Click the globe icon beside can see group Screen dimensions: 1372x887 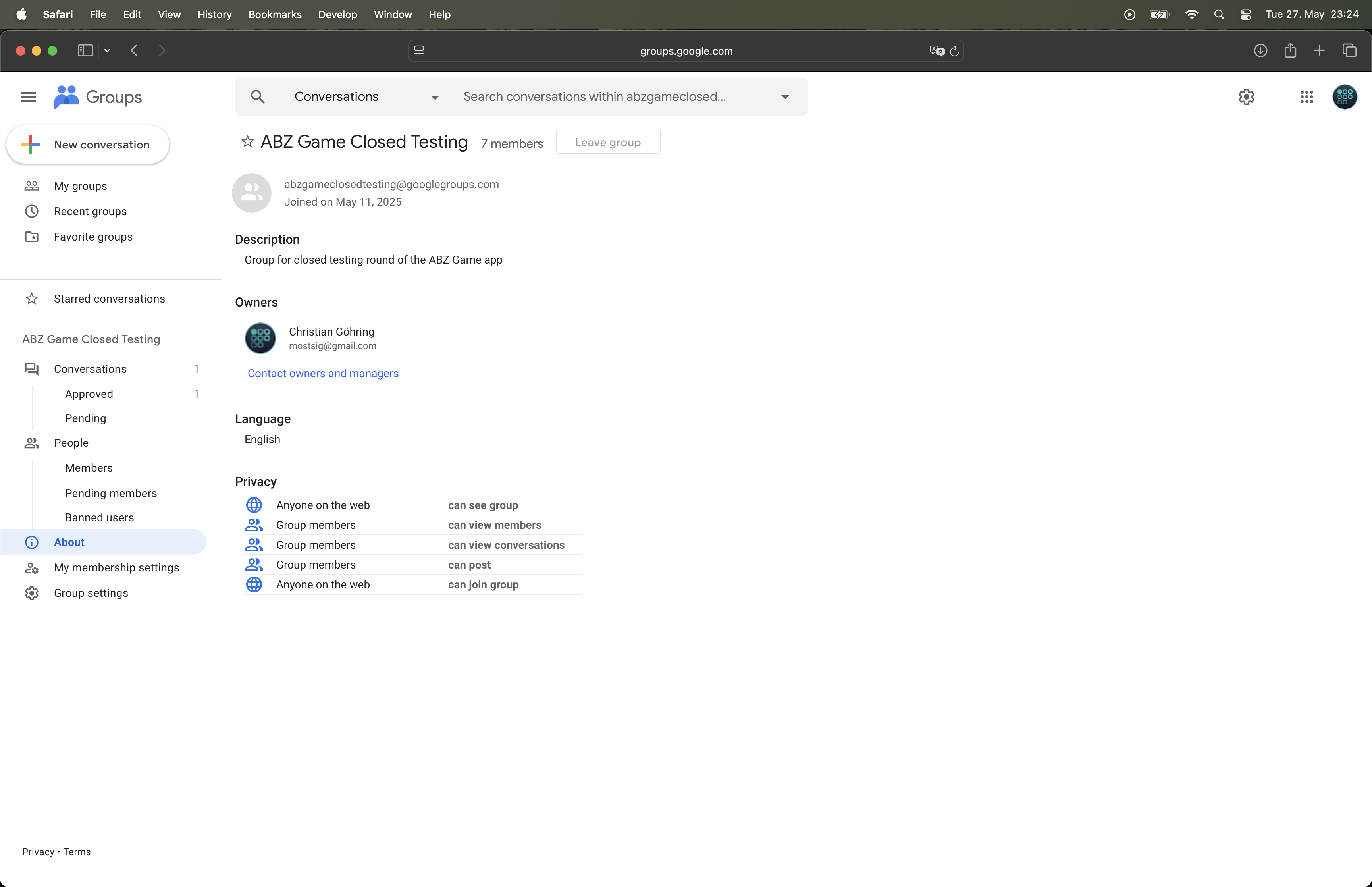click(254, 505)
